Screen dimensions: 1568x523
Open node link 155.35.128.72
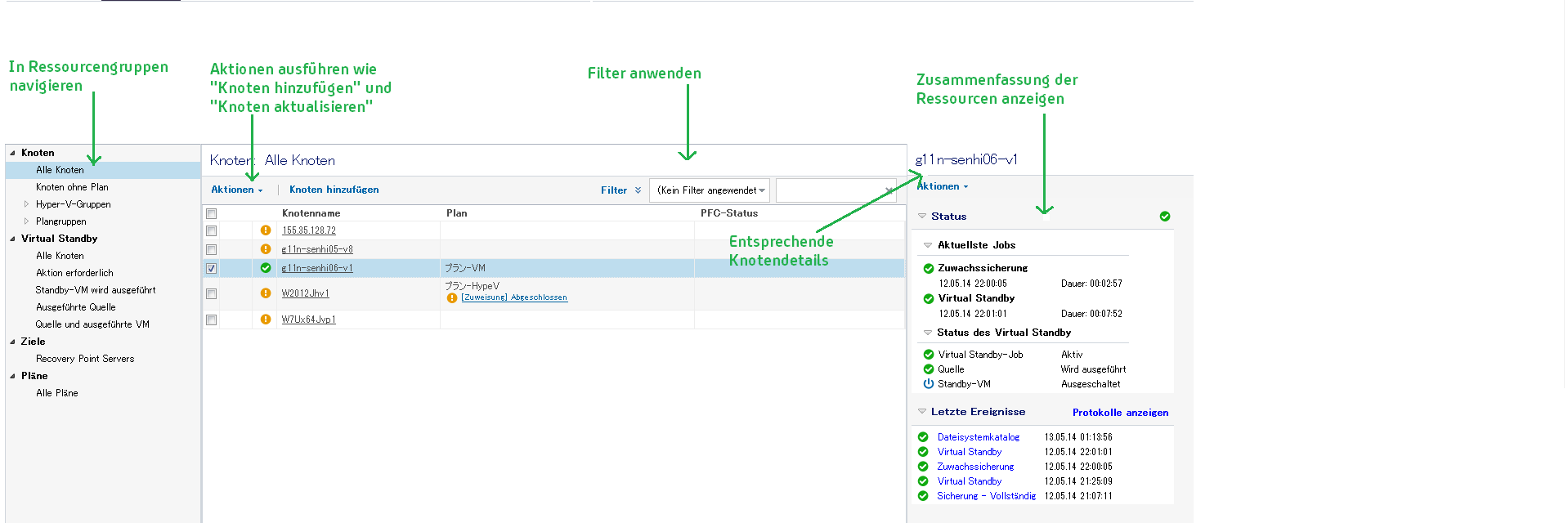click(x=309, y=230)
